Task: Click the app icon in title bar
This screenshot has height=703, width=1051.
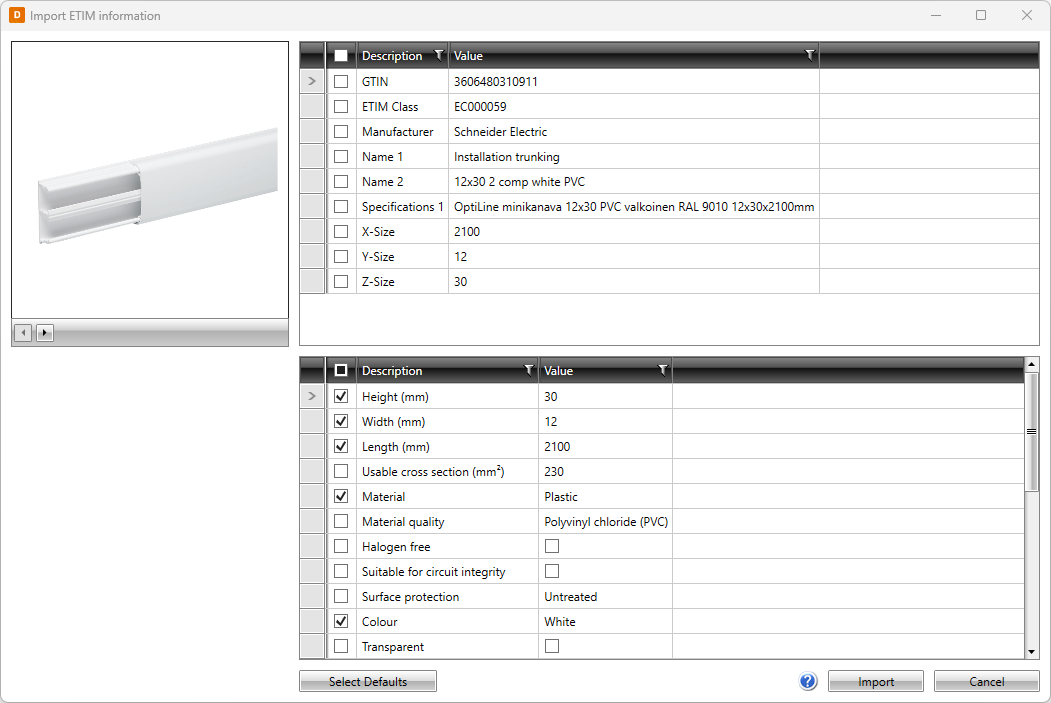Action: click(x=16, y=16)
